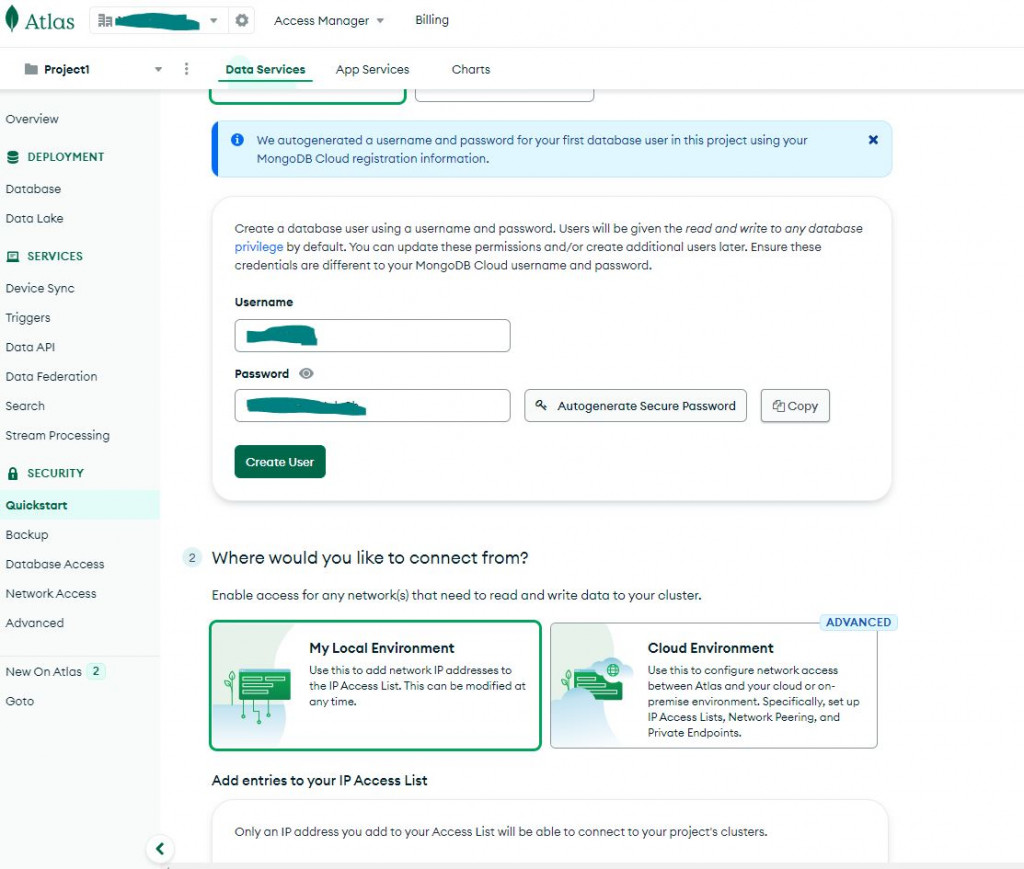The height and width of the screenshot is (869, 1024).
Task: Click Autogenerate Secure Password button
Action: pos(635,405)
